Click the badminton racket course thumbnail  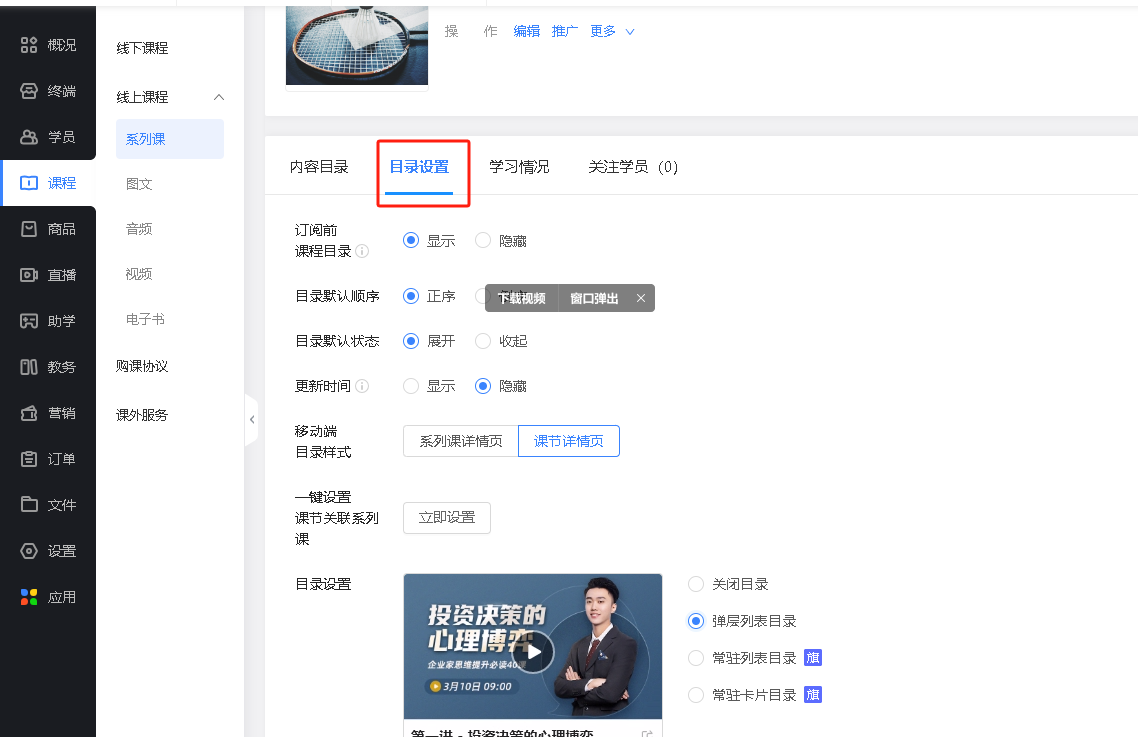[x=357, y=45]
